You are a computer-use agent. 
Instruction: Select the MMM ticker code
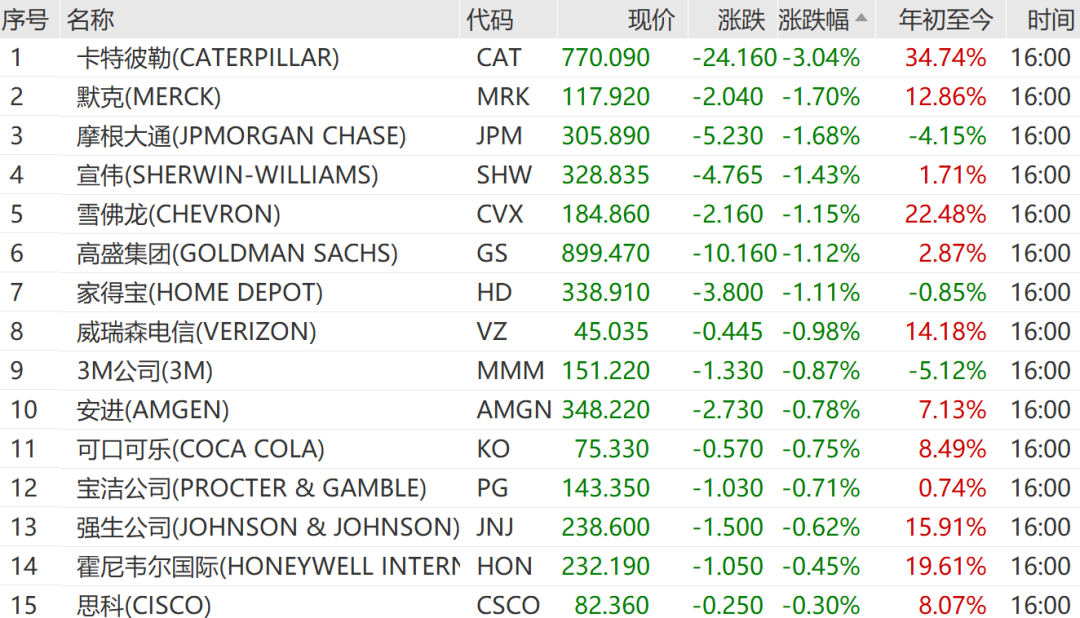510,370
